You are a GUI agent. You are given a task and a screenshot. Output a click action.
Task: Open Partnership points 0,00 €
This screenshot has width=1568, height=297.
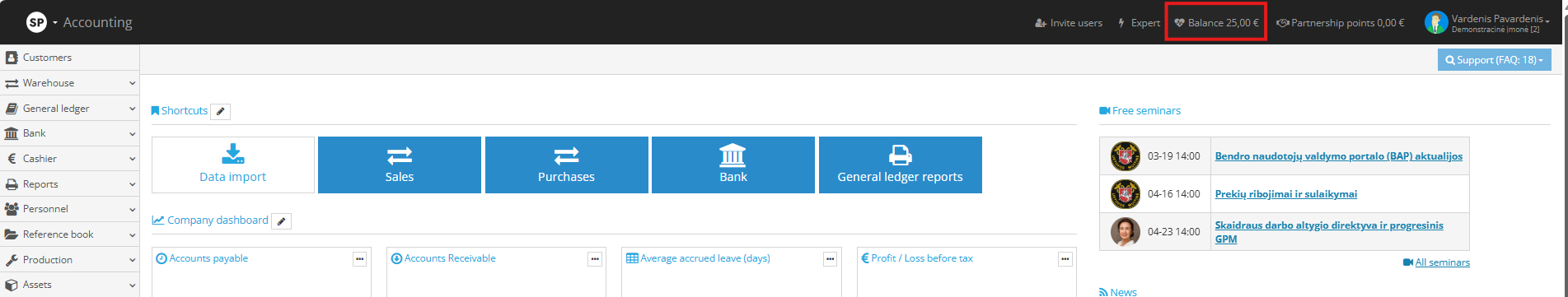[1341, 23]
